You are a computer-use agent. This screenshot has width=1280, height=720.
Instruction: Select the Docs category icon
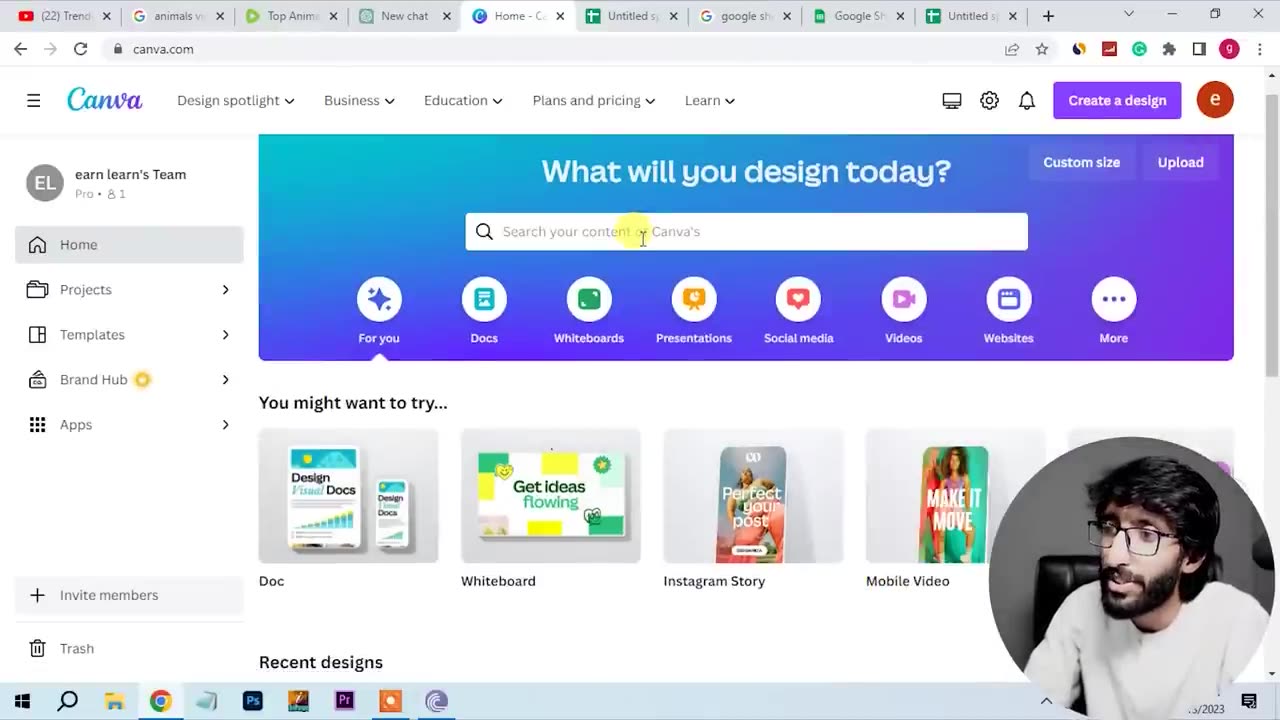[484, 299]
